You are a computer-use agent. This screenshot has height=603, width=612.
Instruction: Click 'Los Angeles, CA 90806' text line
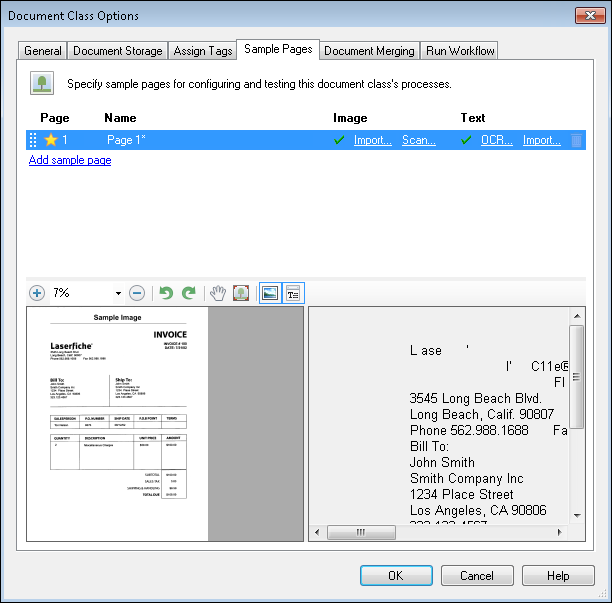(478, 511)
